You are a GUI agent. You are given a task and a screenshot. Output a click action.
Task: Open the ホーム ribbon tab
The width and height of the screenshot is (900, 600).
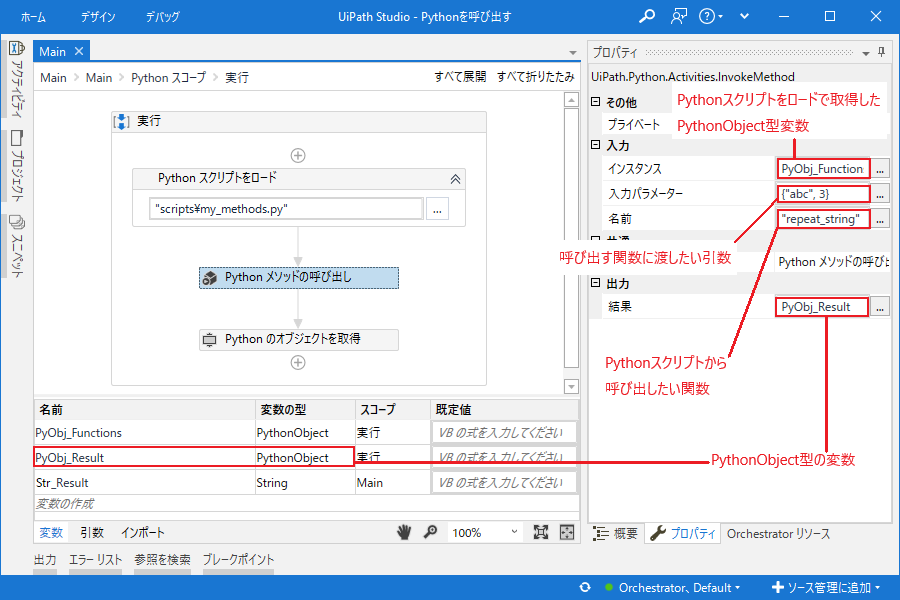[x=33, y=17]
